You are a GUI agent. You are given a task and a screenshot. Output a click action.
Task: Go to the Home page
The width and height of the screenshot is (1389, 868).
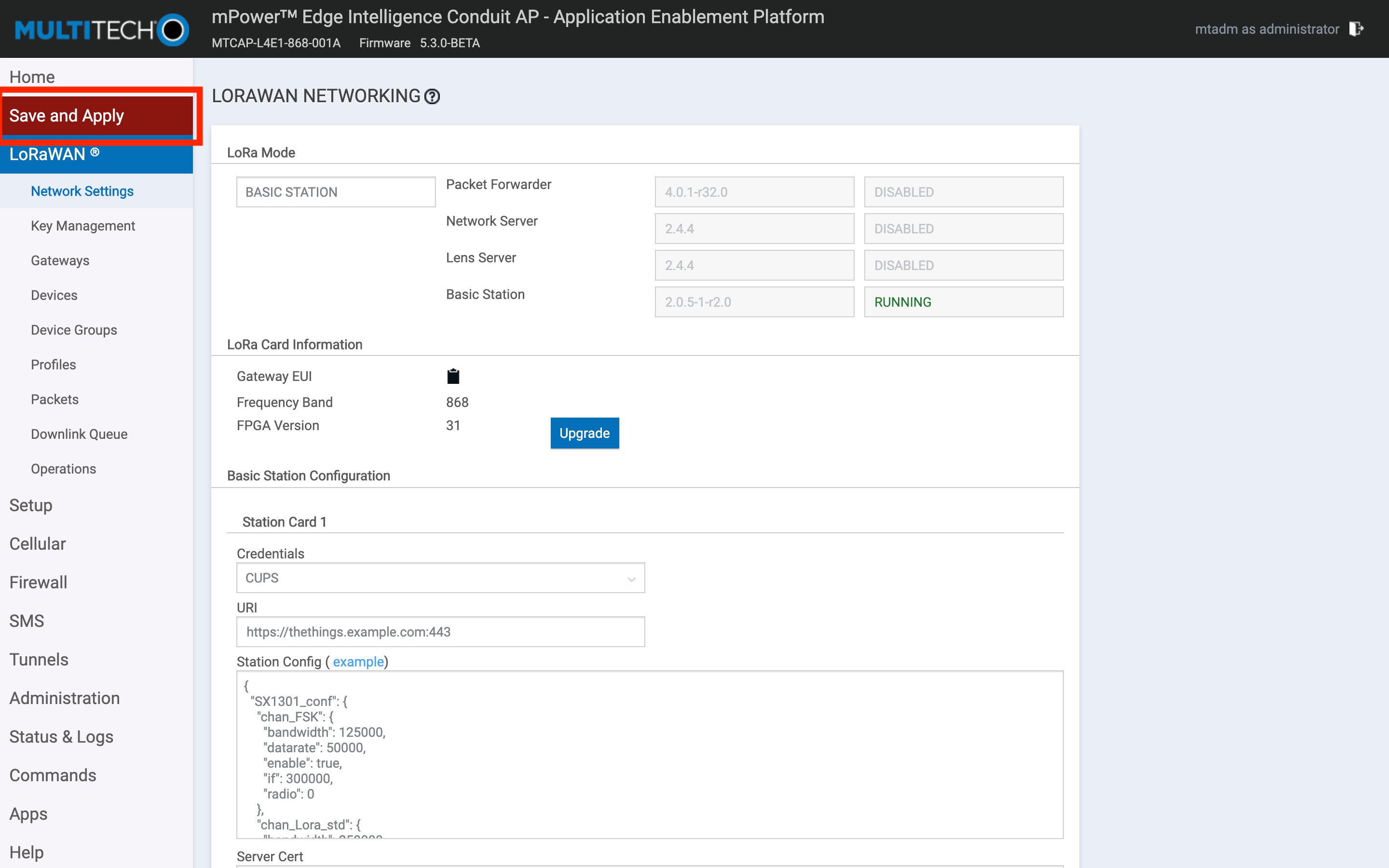coord(32,77)
